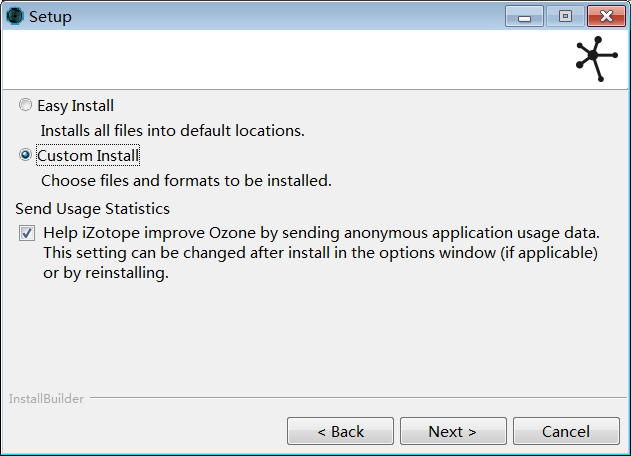Select the Easy Install radio button

click(x=25, y=105)
